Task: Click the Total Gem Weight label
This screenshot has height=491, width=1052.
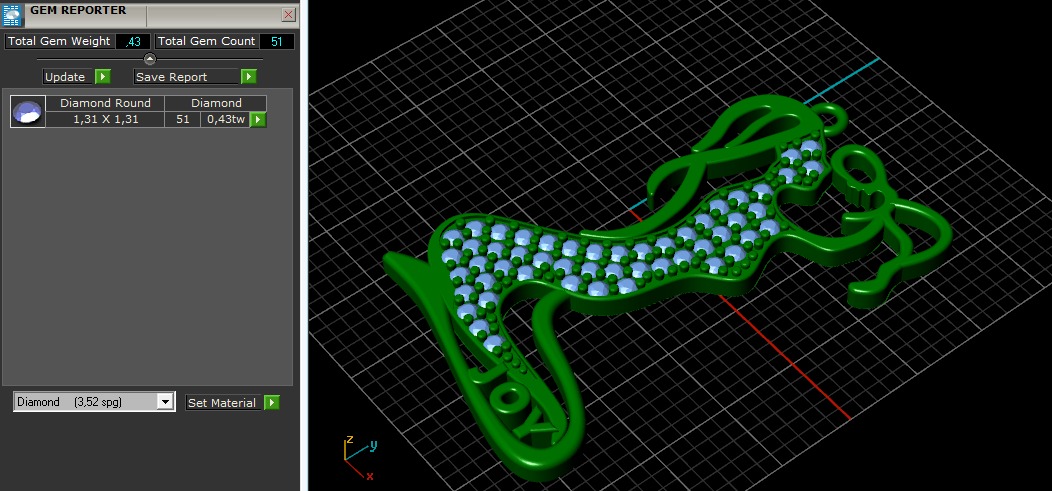Action: 59,42
